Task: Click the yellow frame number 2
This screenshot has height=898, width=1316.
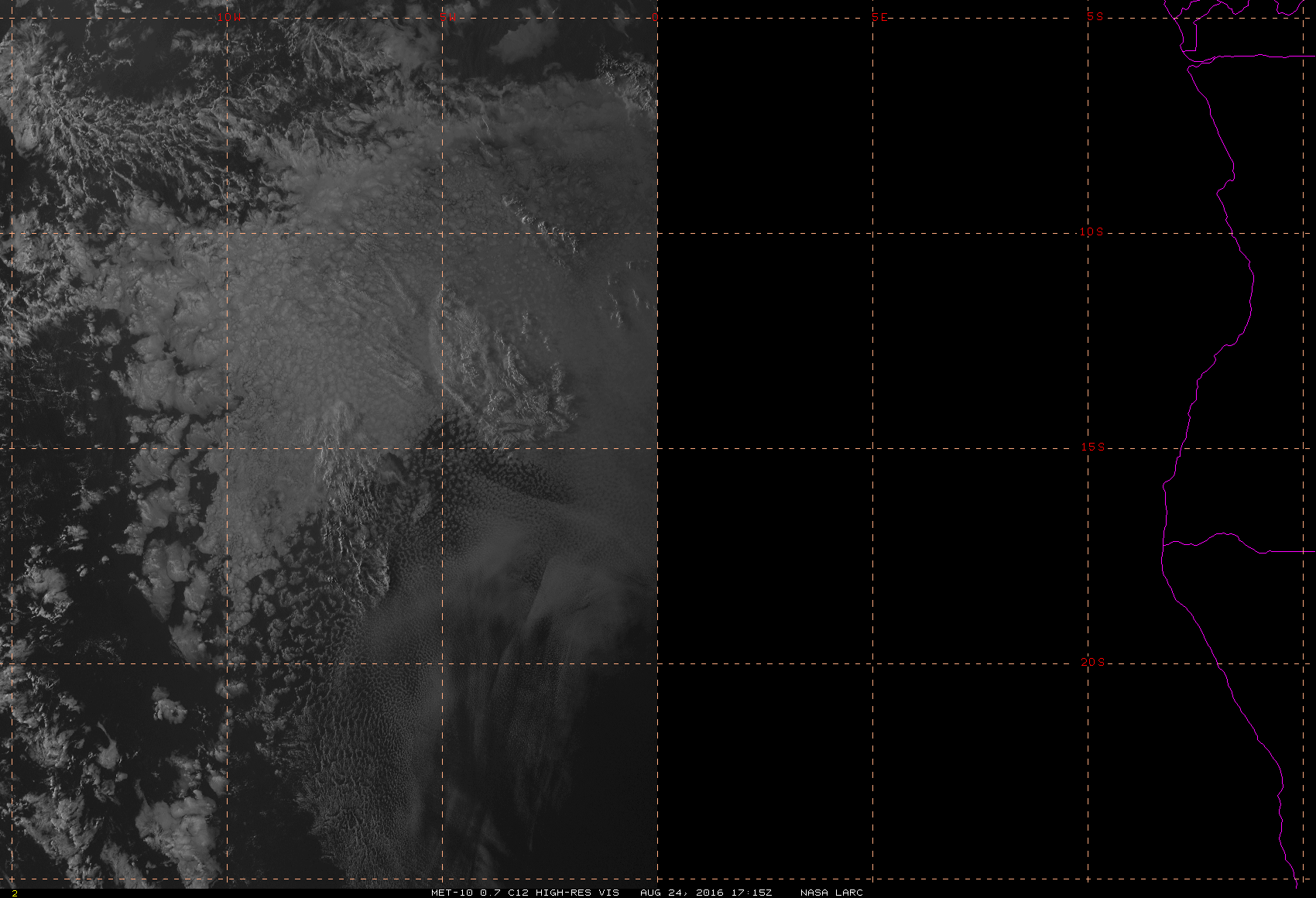Action: [14, 893]
